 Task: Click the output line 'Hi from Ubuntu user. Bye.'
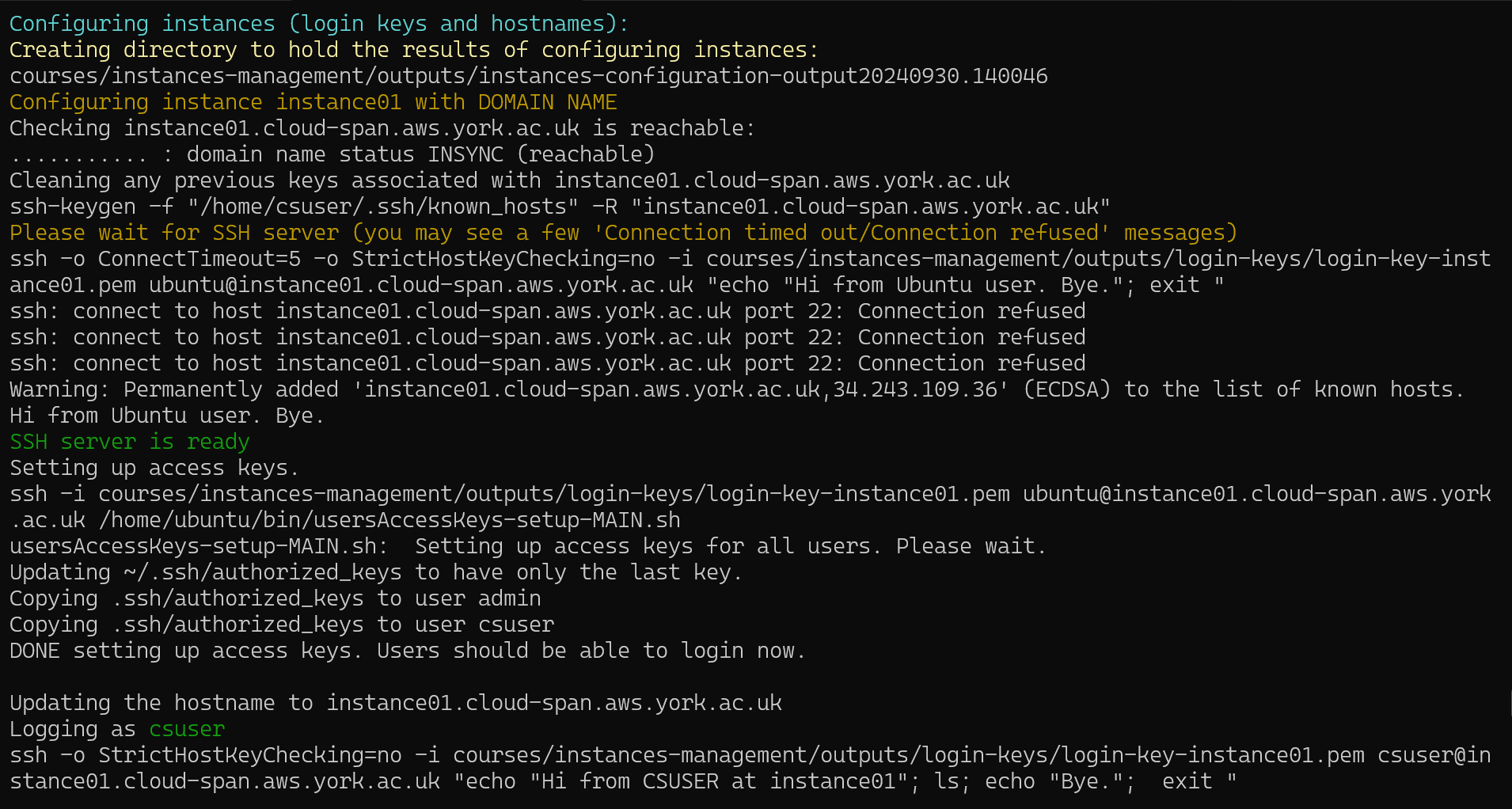(167, 416)
